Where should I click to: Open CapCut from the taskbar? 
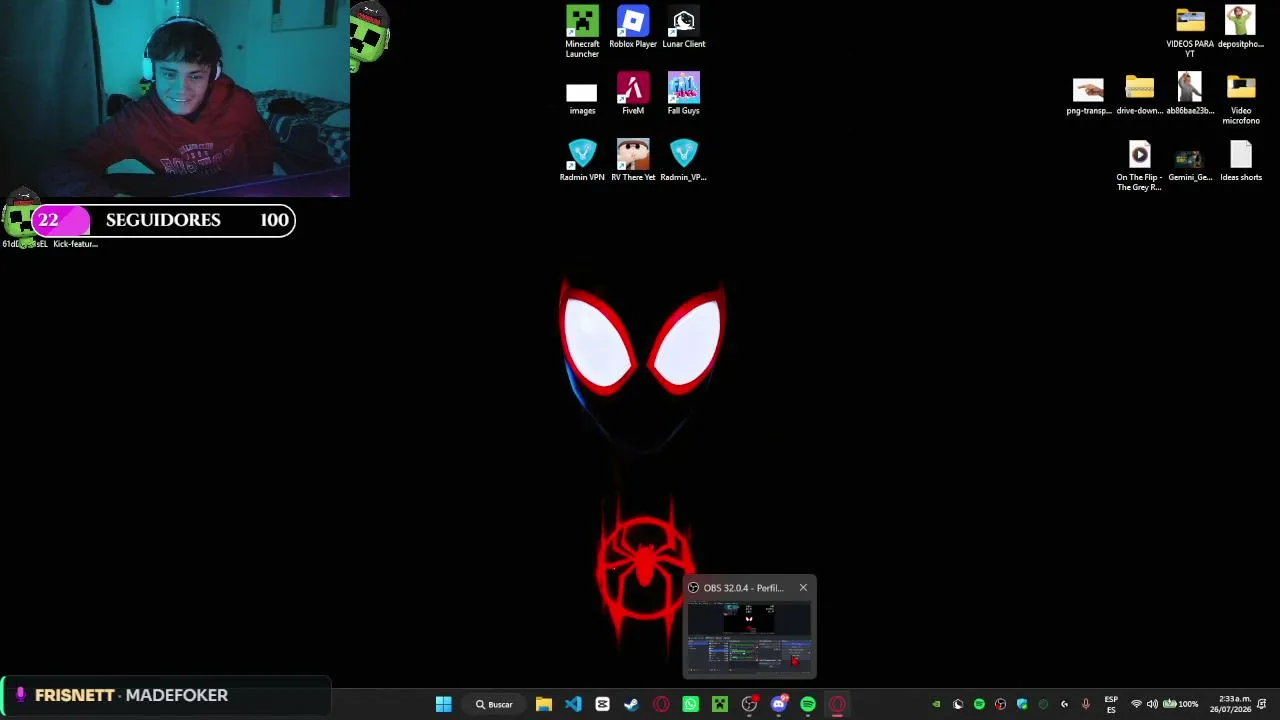pos(602,704)
